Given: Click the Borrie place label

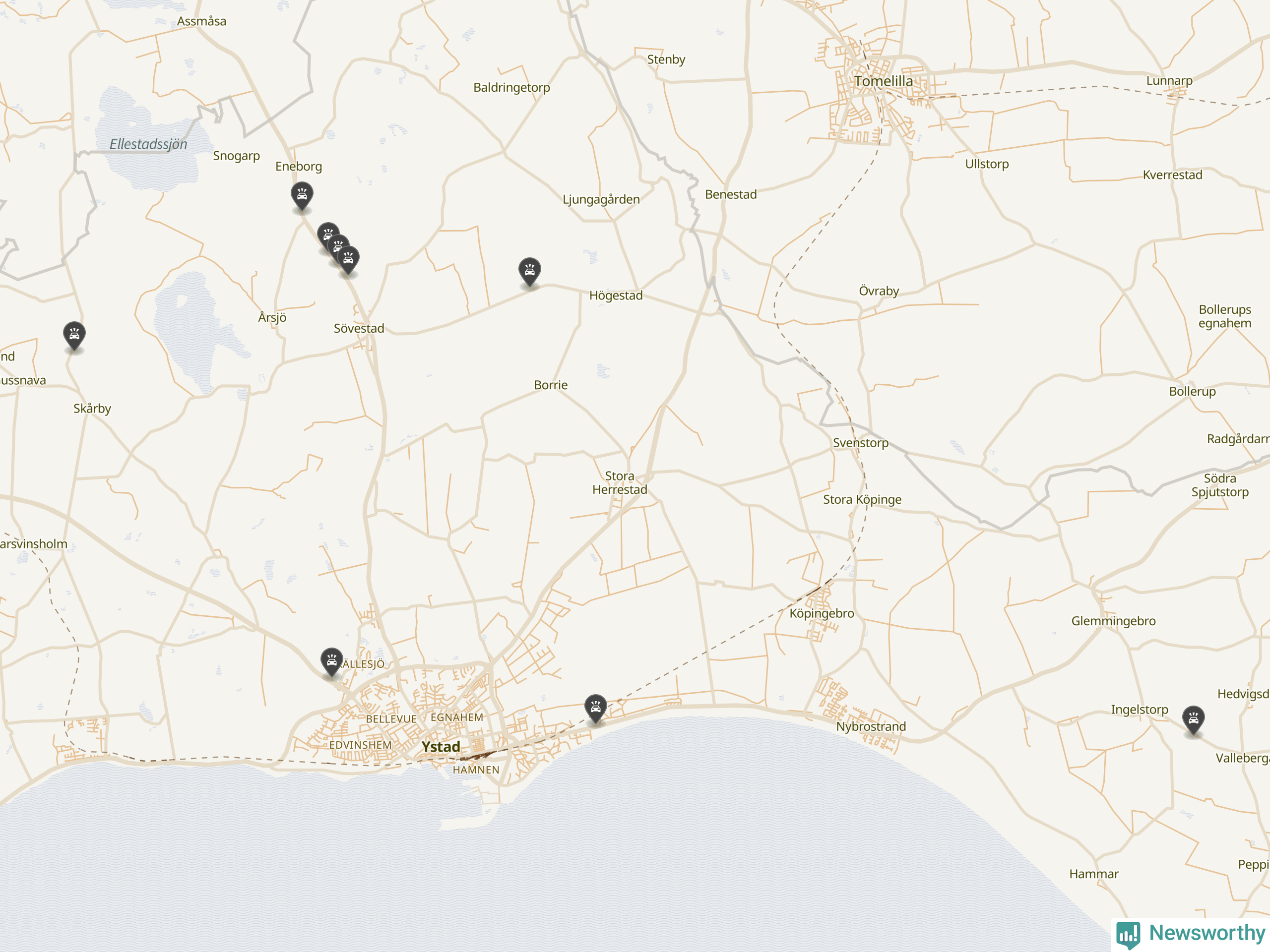Looking at the screenshot, I should (x=551, y=385).
